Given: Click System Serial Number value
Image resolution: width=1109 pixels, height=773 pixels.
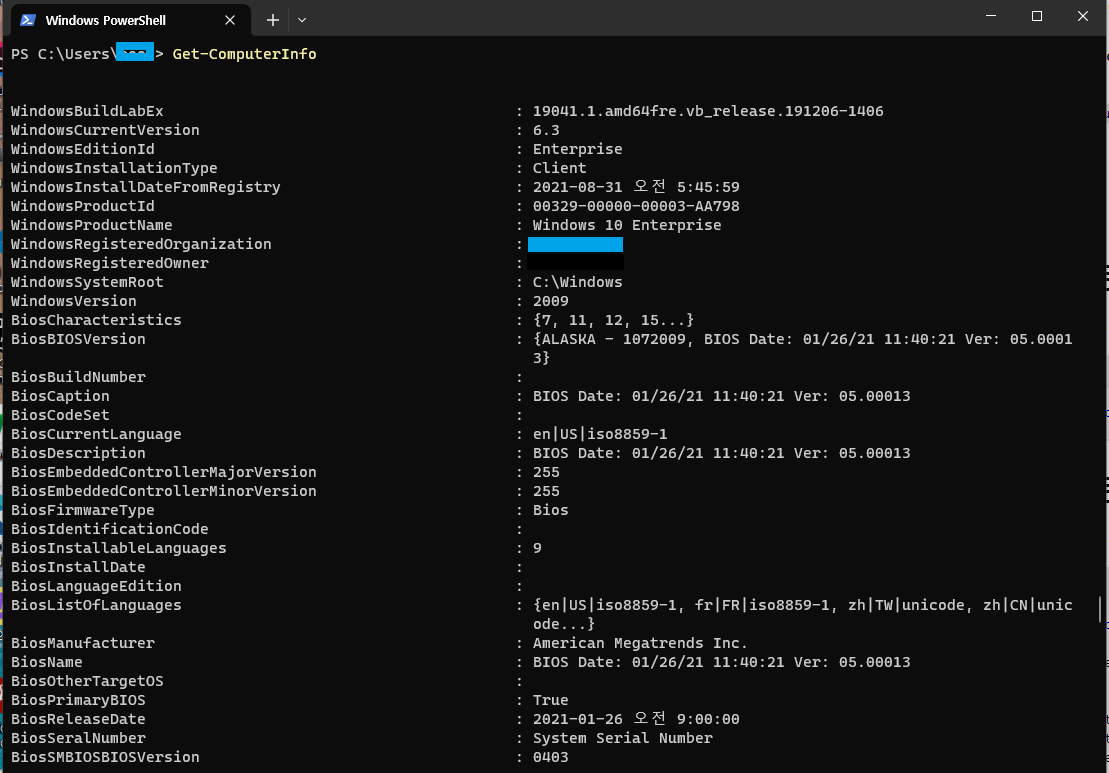Looking at the screenshot, I should pyautogui.click(x=622, y=738).
